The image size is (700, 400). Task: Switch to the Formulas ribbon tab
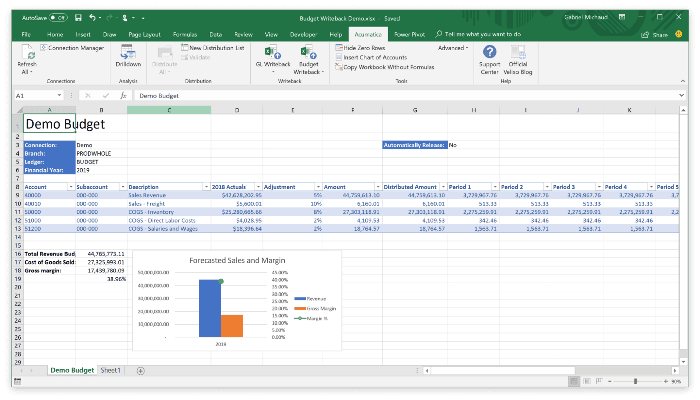[185, 34]
